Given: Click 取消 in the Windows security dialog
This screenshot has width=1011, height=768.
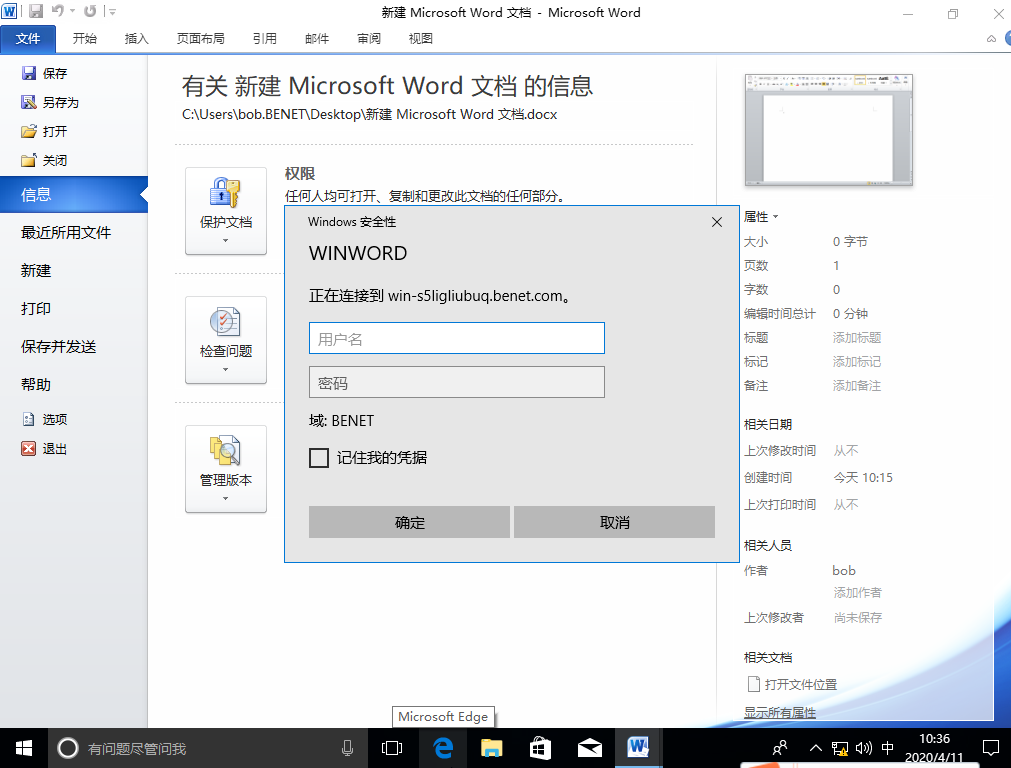Looking at the screenshot, I should click(614, 522).
